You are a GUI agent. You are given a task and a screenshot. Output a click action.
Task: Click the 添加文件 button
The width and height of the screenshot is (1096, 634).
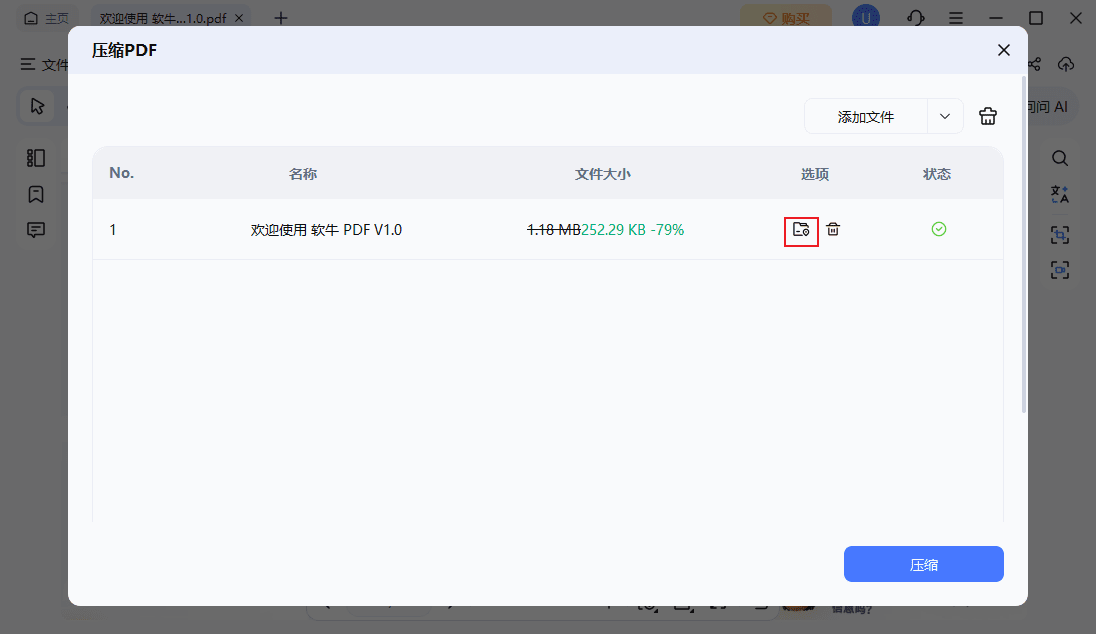[x=866, y=117]
